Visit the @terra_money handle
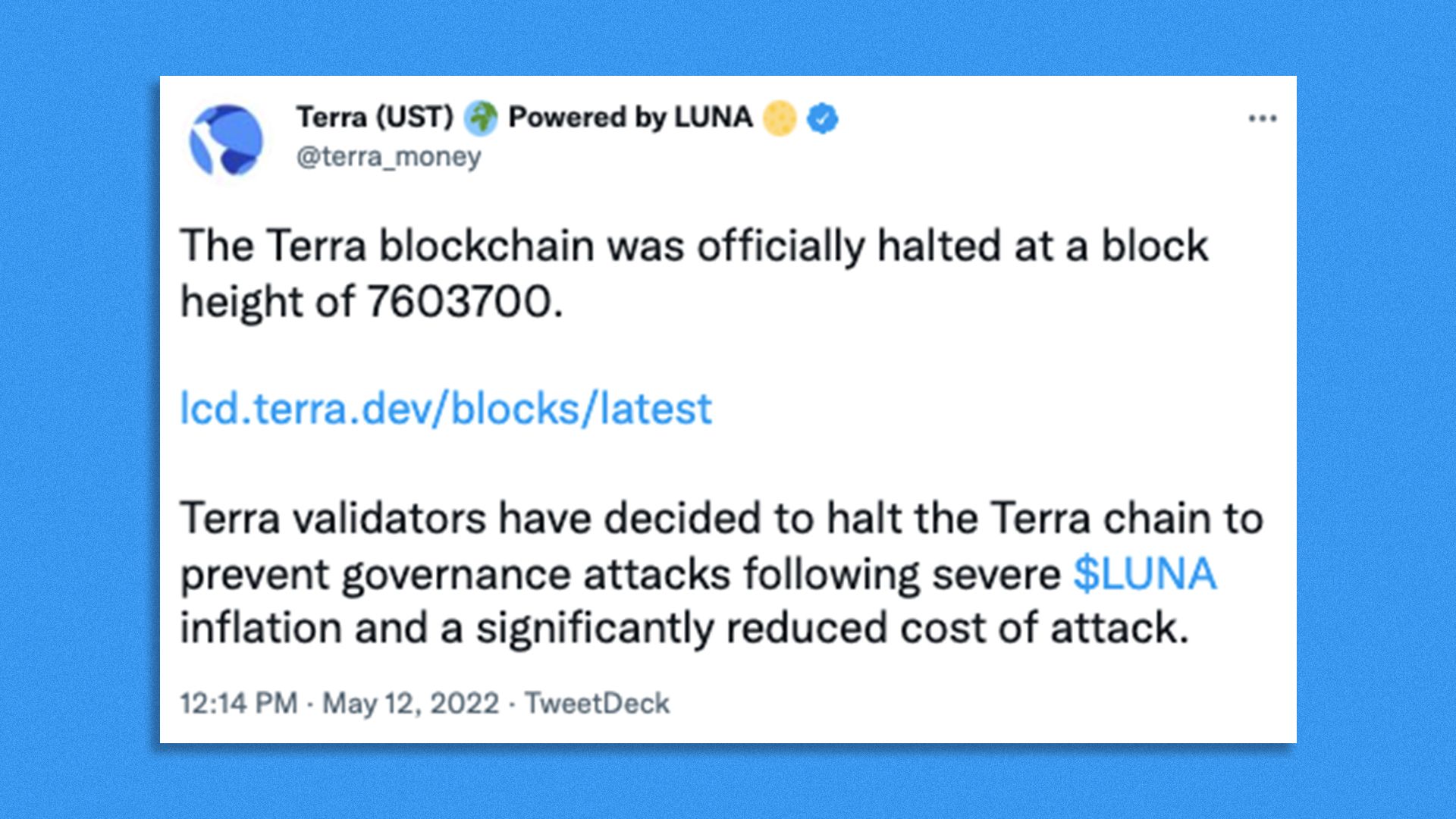 coord(388,157)
